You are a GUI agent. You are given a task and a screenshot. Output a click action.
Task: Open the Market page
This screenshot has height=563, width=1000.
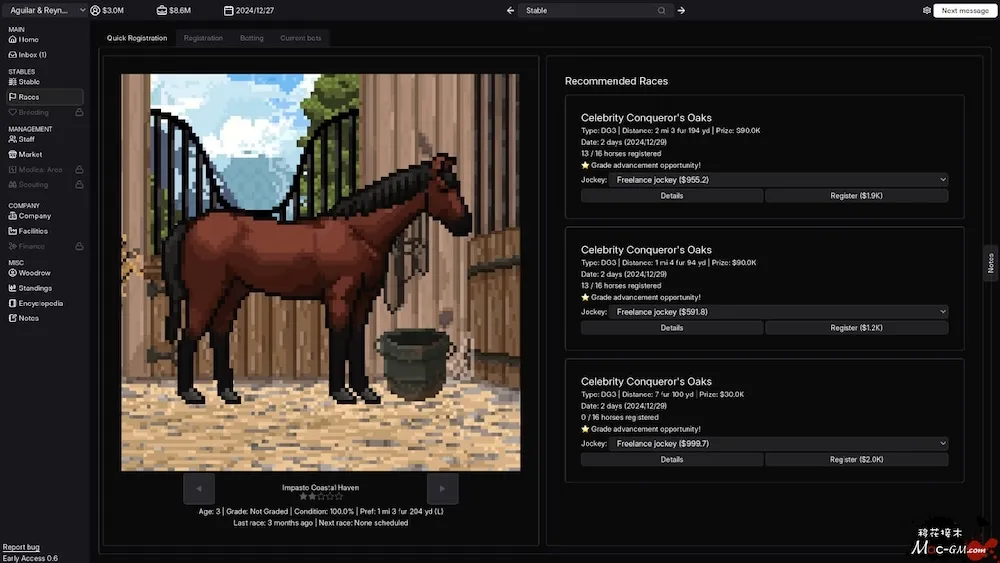(26, 154)
